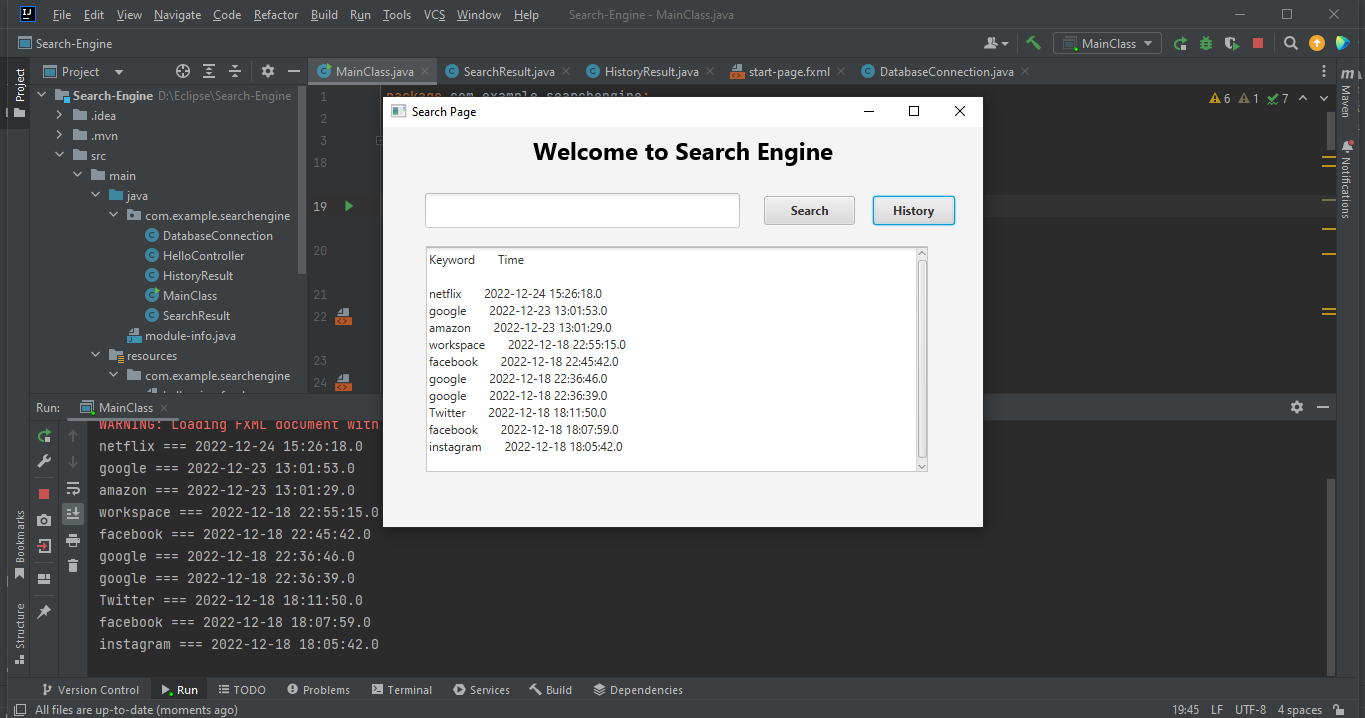Open the VCS menu
The width and height of the screenshot is (1365, 718).
pyautogui.click(x=434, y=15)
